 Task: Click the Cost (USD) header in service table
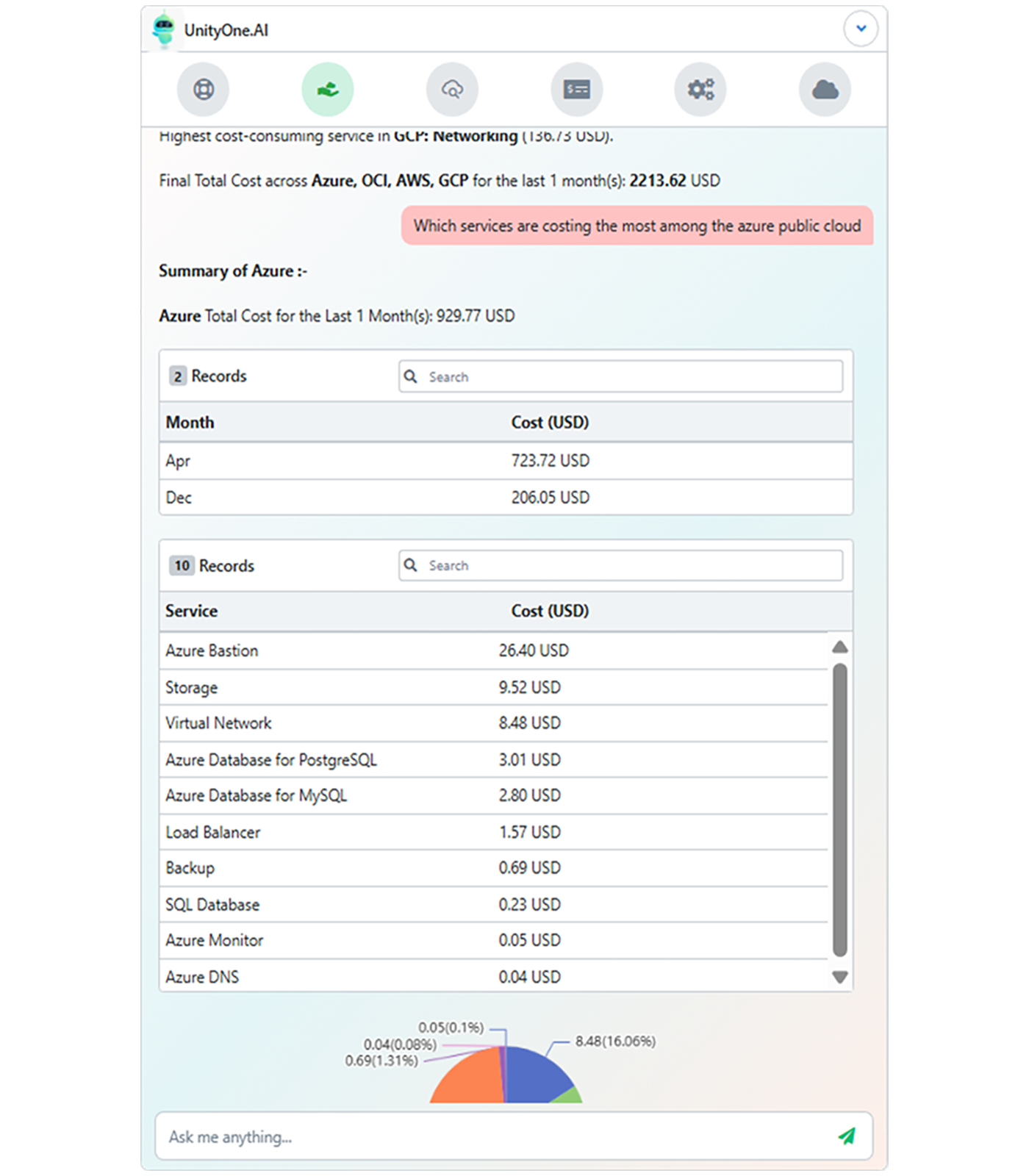[x=550, y=611]
